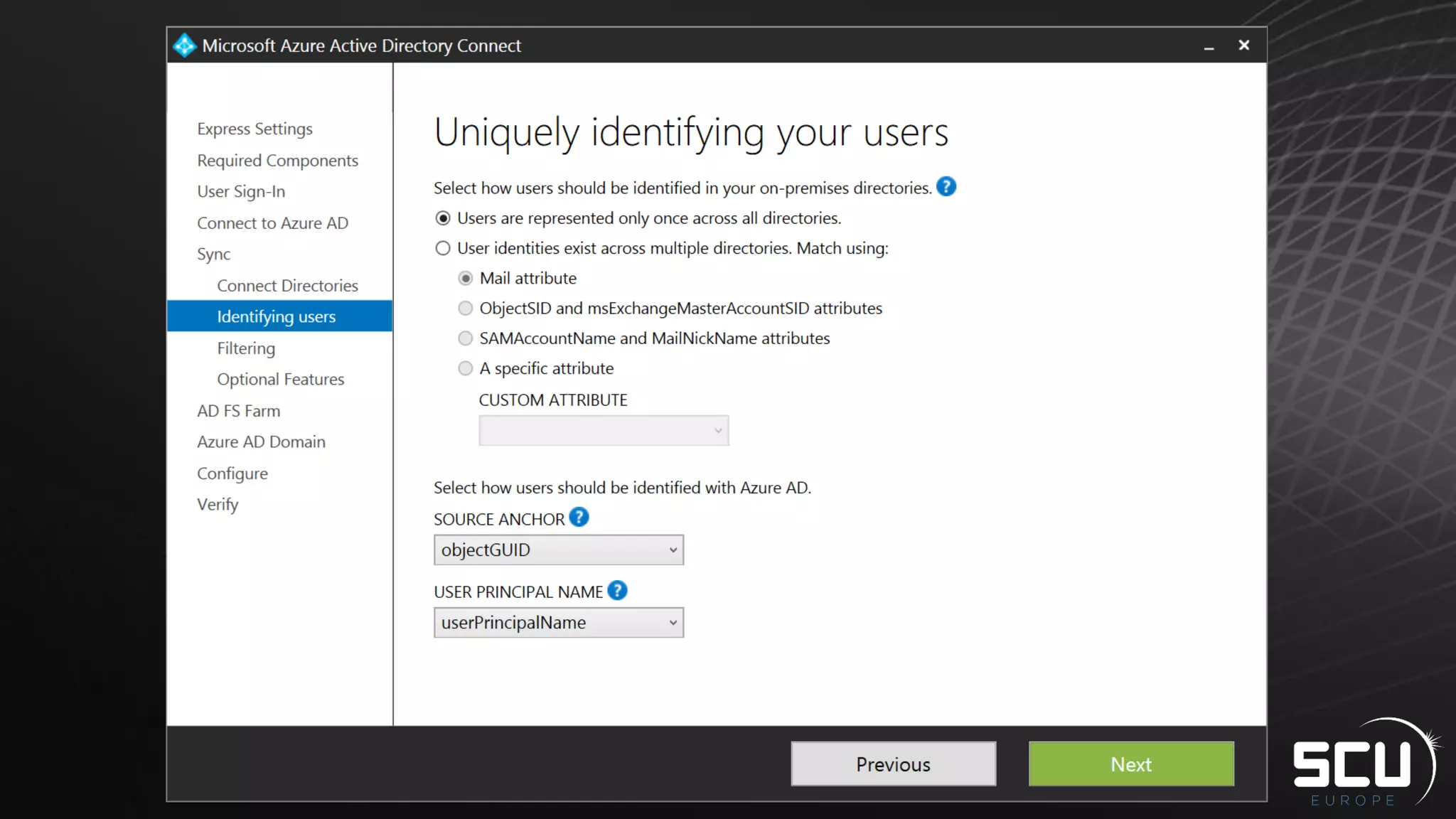Expand the userPrincipalName dropdown
Screen dimensions: 1456x819
coord(559,623)
